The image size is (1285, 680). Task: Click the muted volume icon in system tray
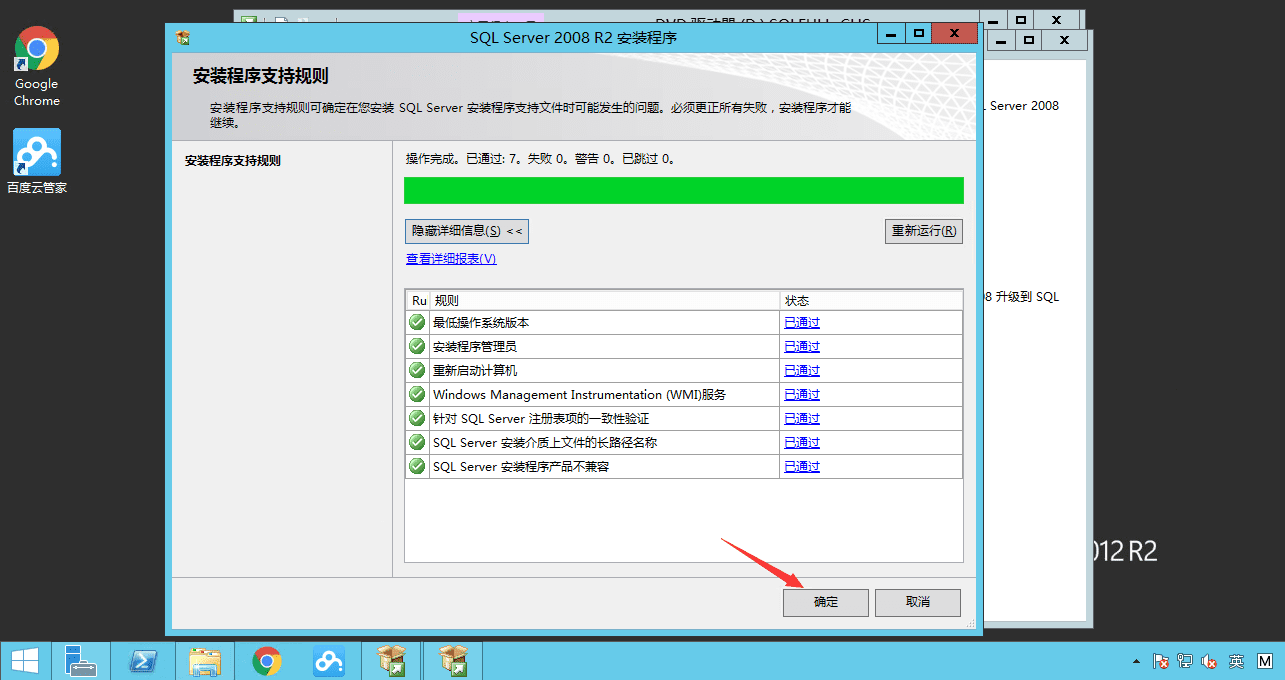(1207, 661)
